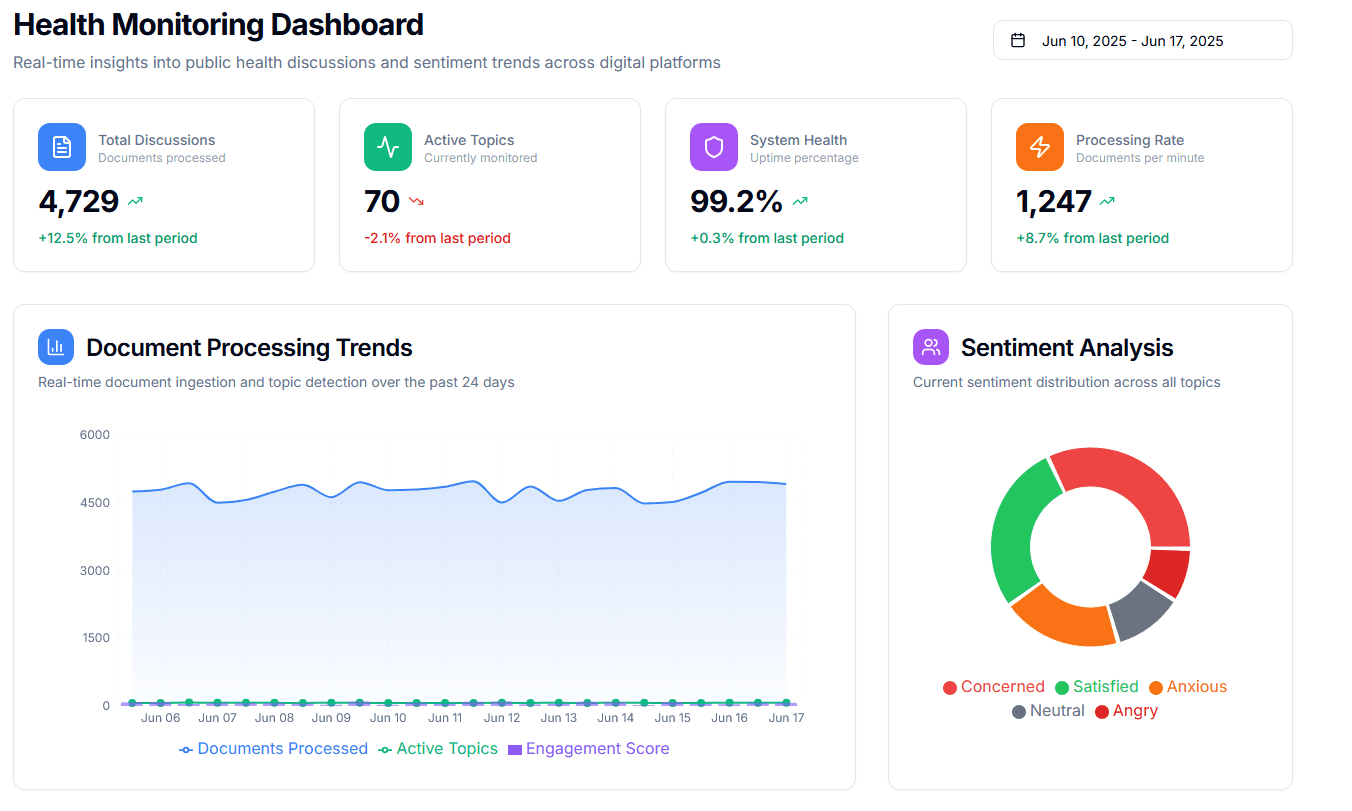The height and width of the screenshot is (811, 1352).
Task: Click the calendar icon in date picker
Action: [x=1018, y=41]
